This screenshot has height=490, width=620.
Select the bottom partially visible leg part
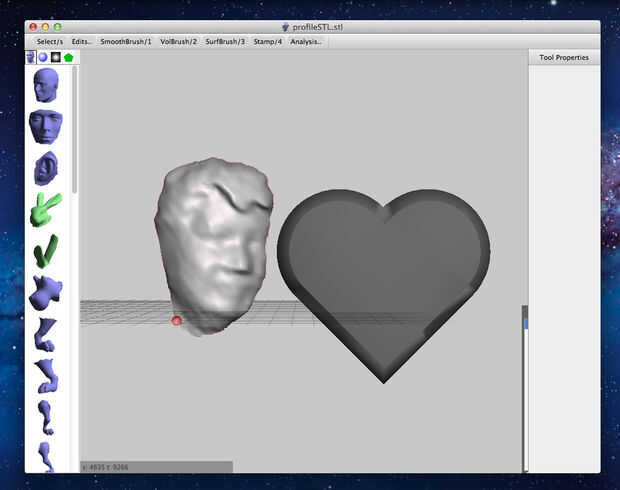46,457
